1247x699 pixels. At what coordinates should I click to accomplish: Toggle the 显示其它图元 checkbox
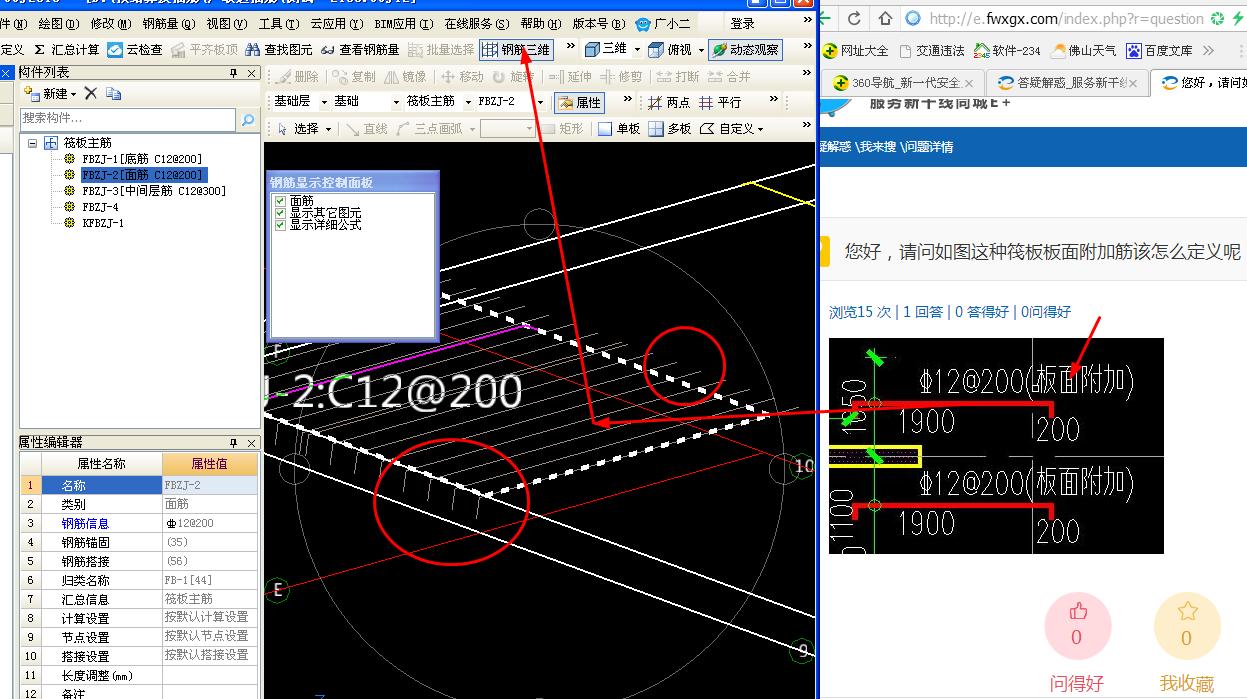click(280, 213)
